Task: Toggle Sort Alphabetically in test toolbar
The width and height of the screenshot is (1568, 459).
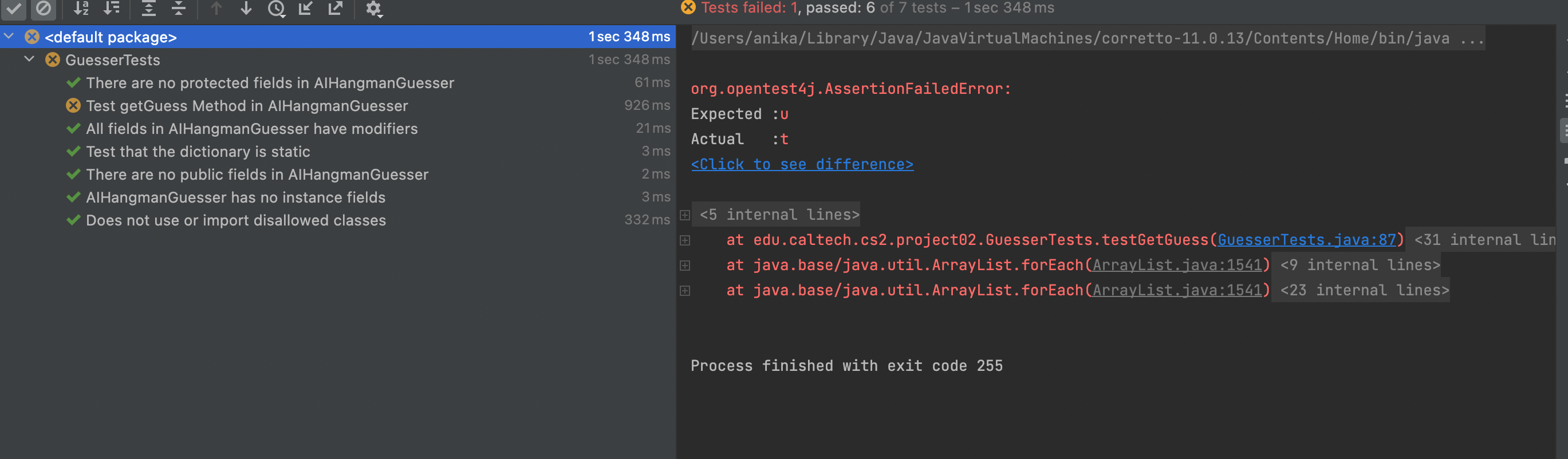Action: [81, 9]
